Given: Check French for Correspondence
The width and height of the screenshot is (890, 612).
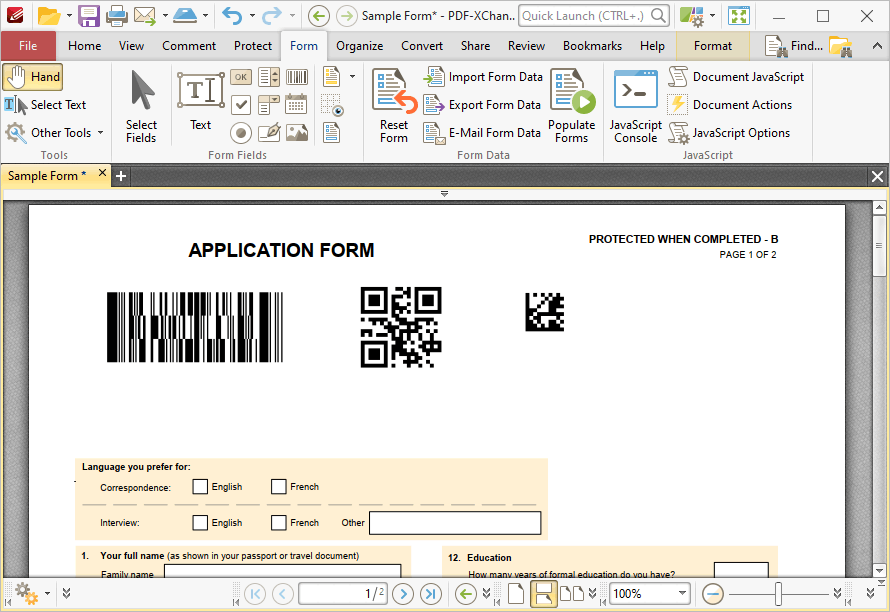Looking at the screenshot, I should [279, 487].
